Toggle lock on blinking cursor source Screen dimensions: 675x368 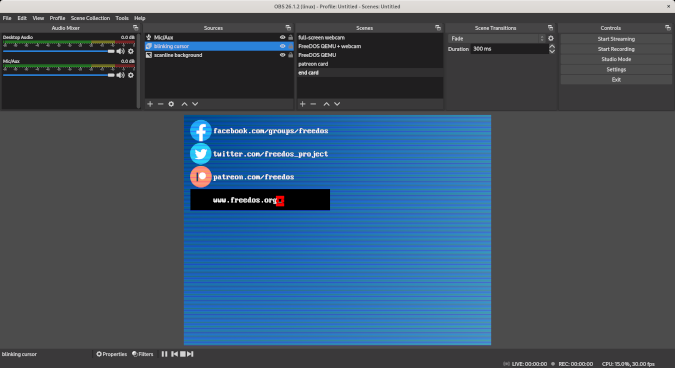(x=291, y=46)
